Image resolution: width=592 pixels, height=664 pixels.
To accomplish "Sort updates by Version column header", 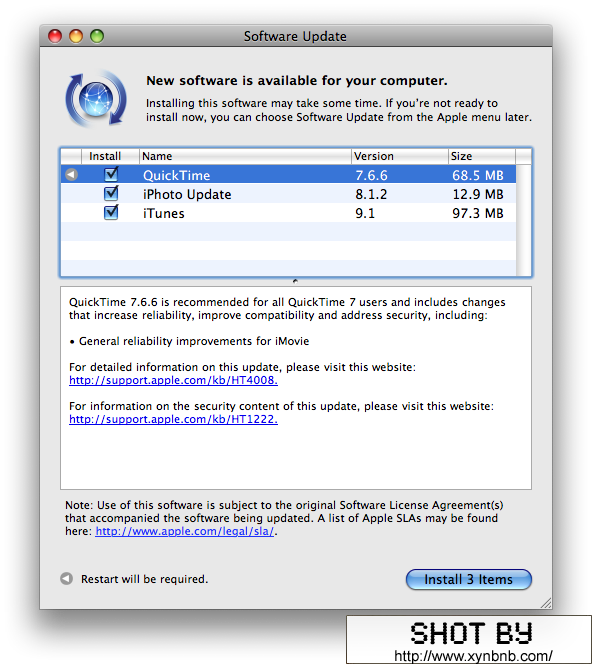I will pos(399,156).
